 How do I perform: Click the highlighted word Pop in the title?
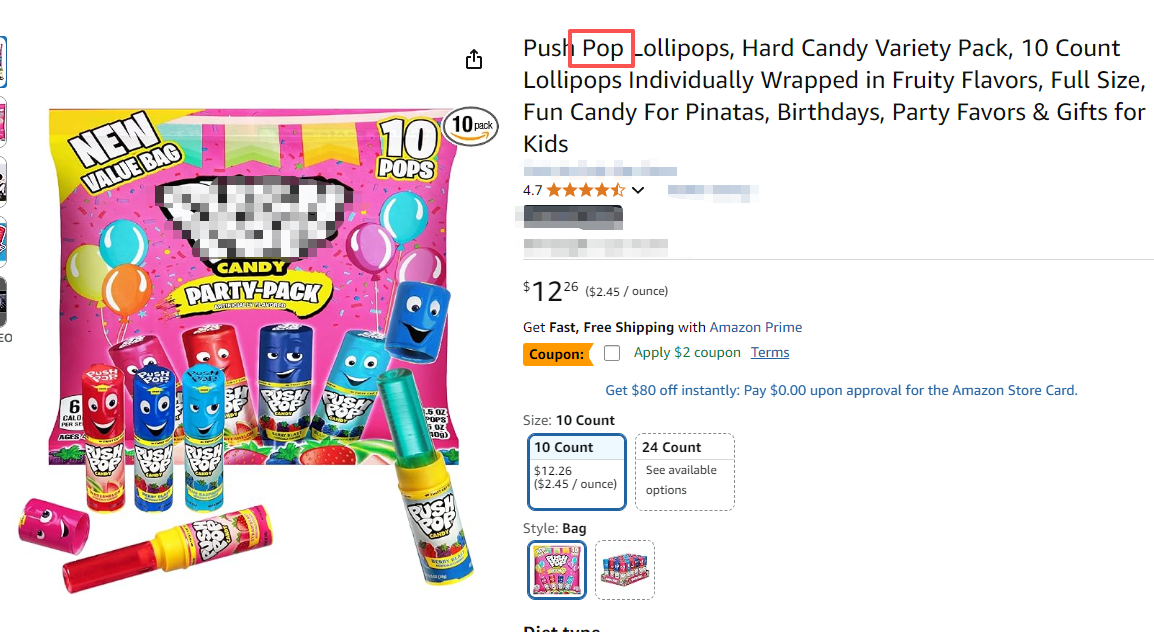[601, 47]
